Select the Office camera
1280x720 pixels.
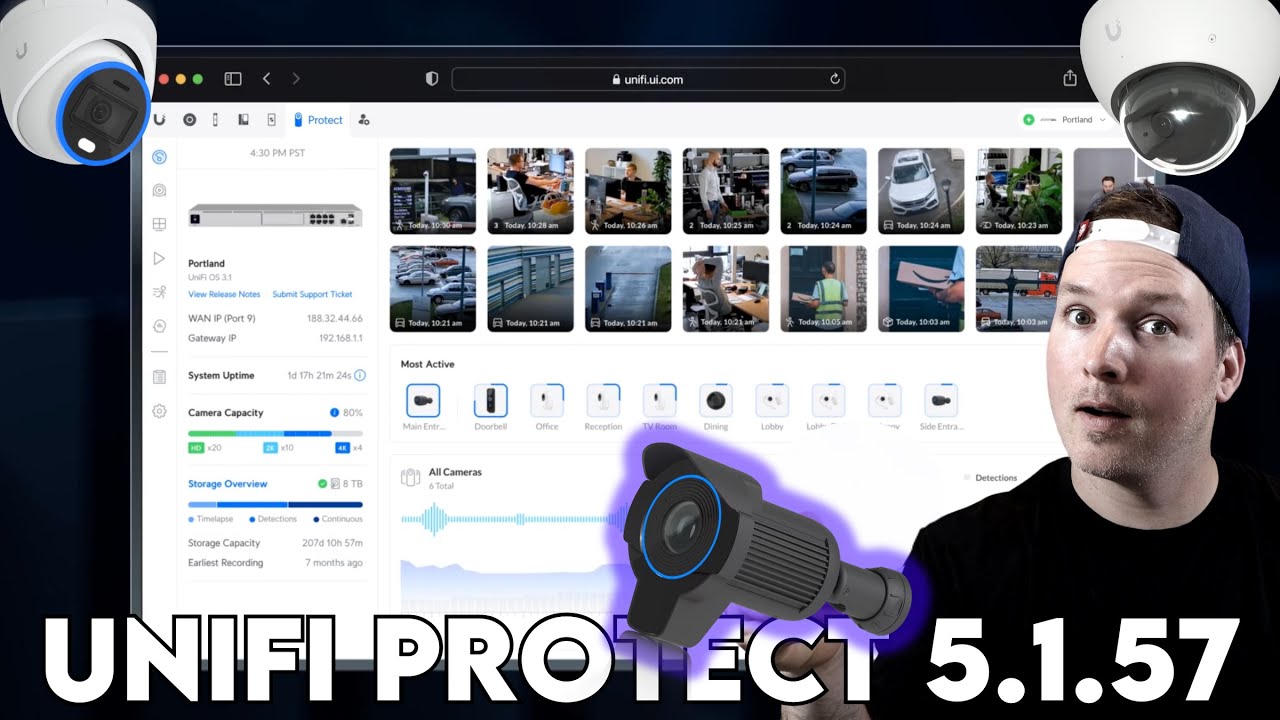pyautogui.click(x=547, y=401)
